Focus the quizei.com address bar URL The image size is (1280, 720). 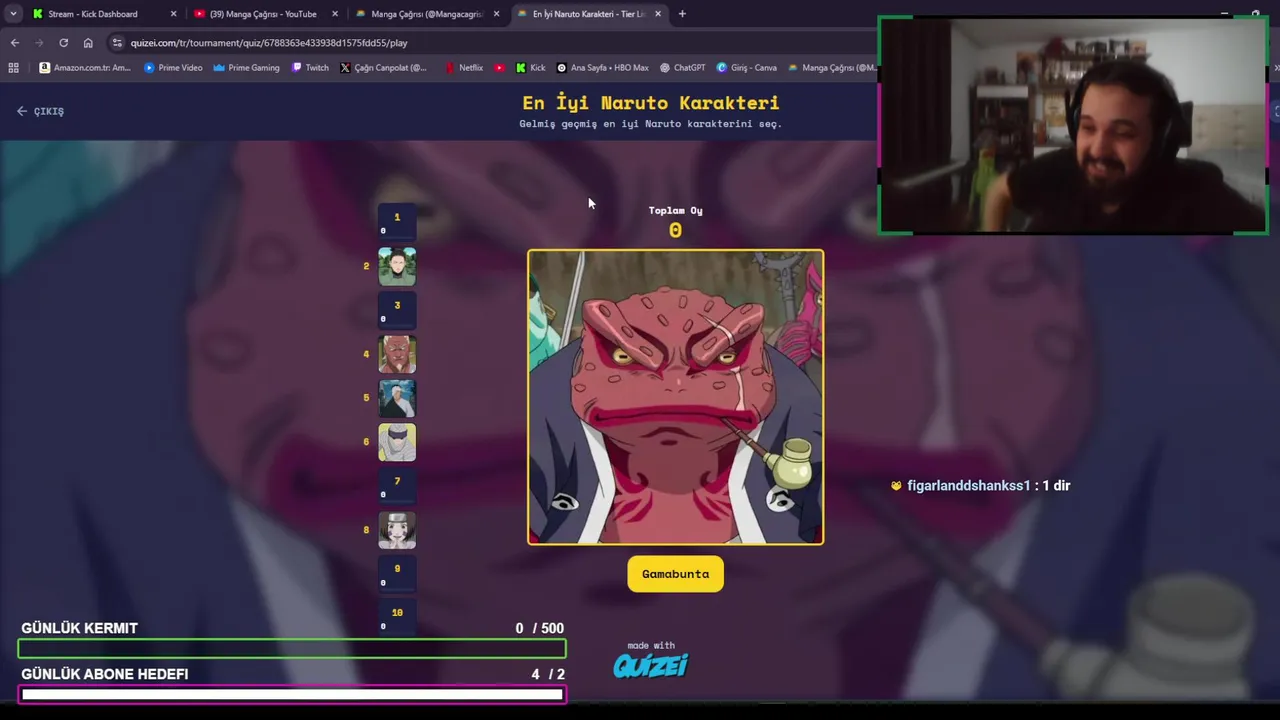coord(269,43)
